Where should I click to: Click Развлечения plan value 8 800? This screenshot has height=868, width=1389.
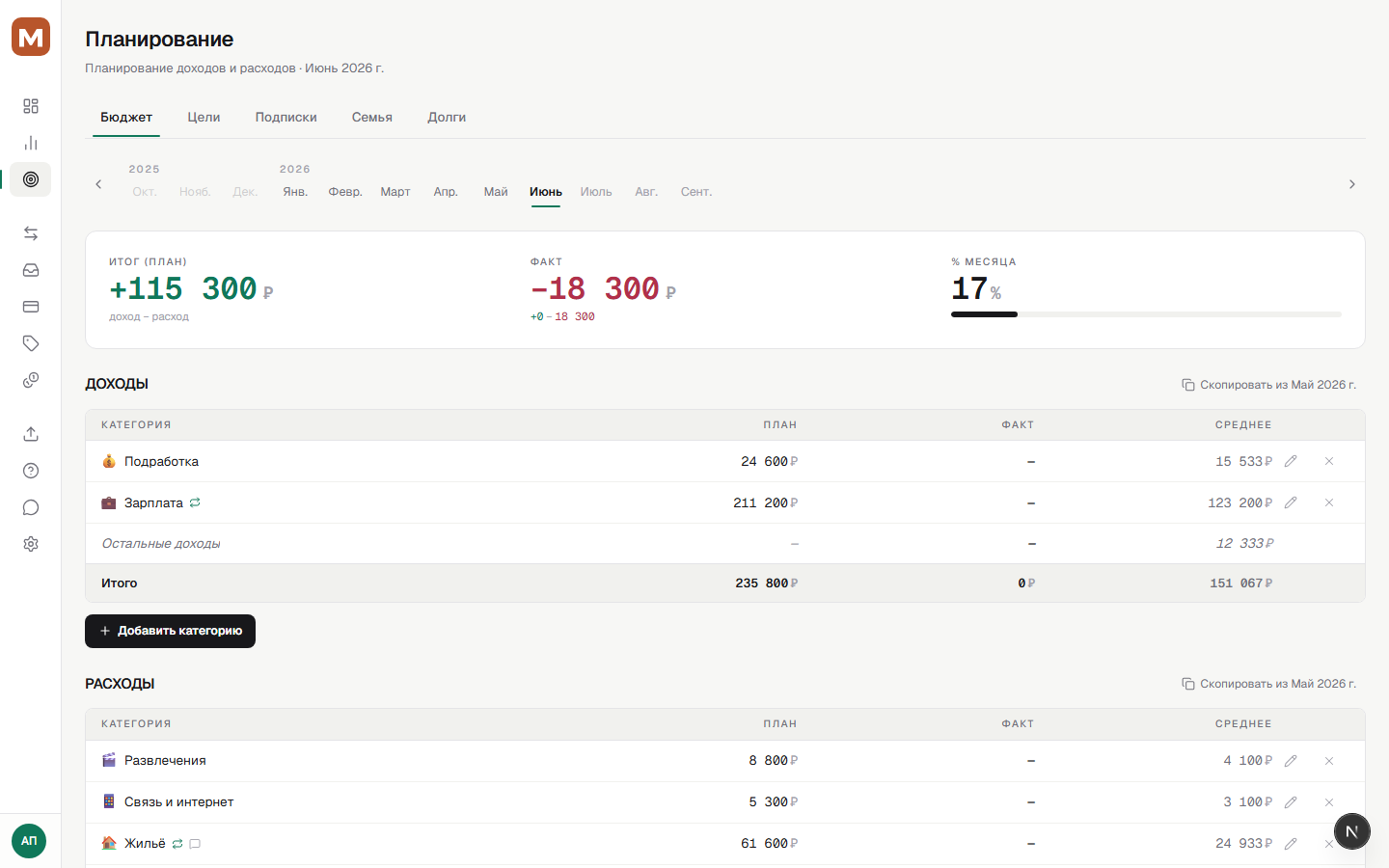click(774, 761)
